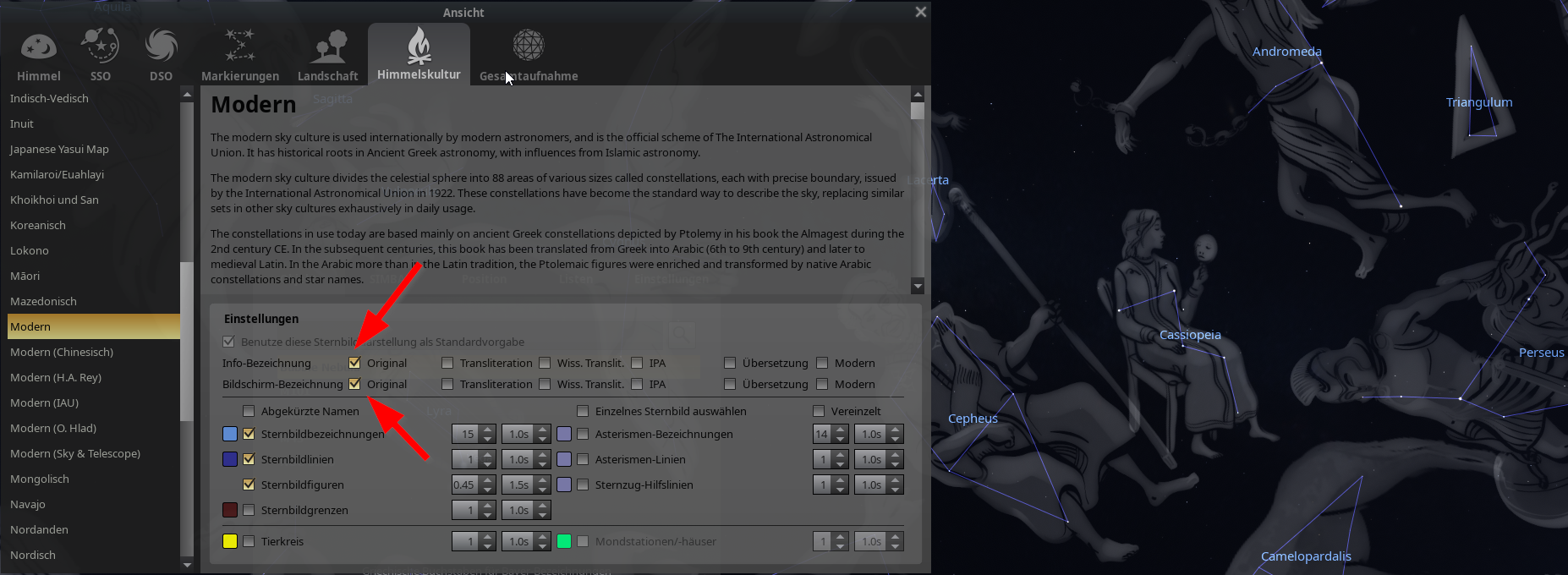The image size is (1568, 575).
Task: Open the Markierungen tab
Action: pos(239,47)
